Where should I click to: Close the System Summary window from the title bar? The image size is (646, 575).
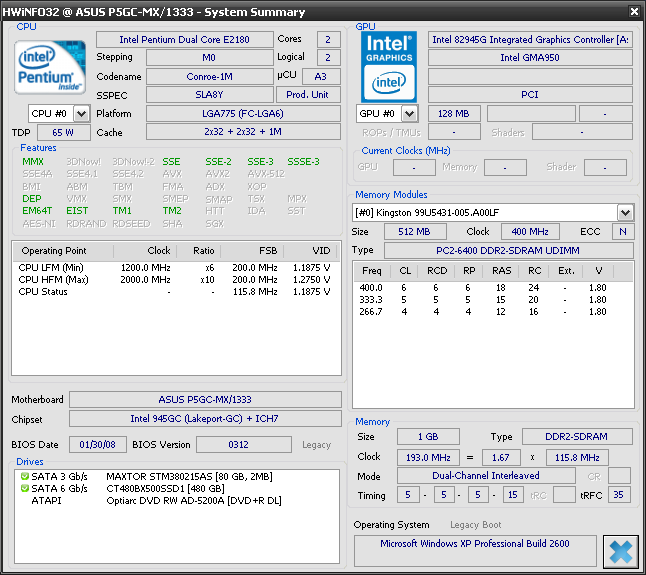(x=633, y=11)
